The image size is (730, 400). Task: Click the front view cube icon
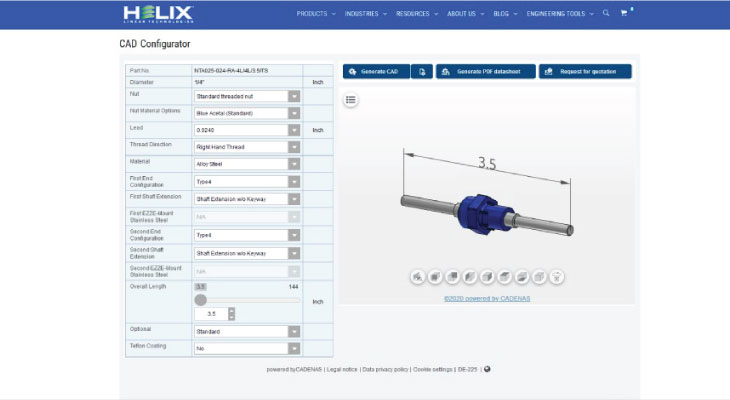point(435,277)
